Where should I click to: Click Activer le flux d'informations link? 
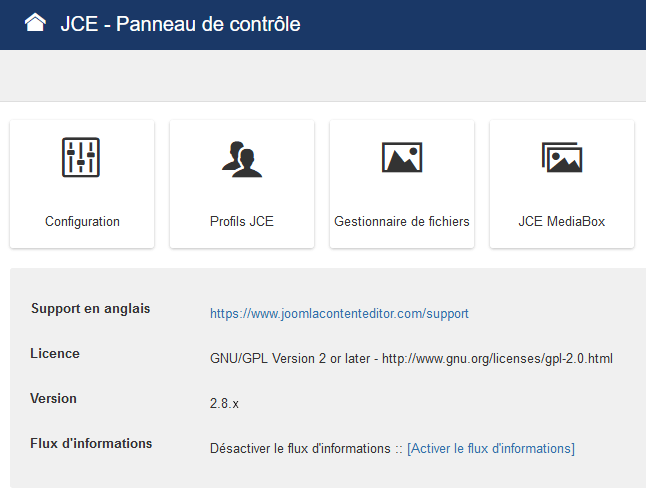pos(491,448)
